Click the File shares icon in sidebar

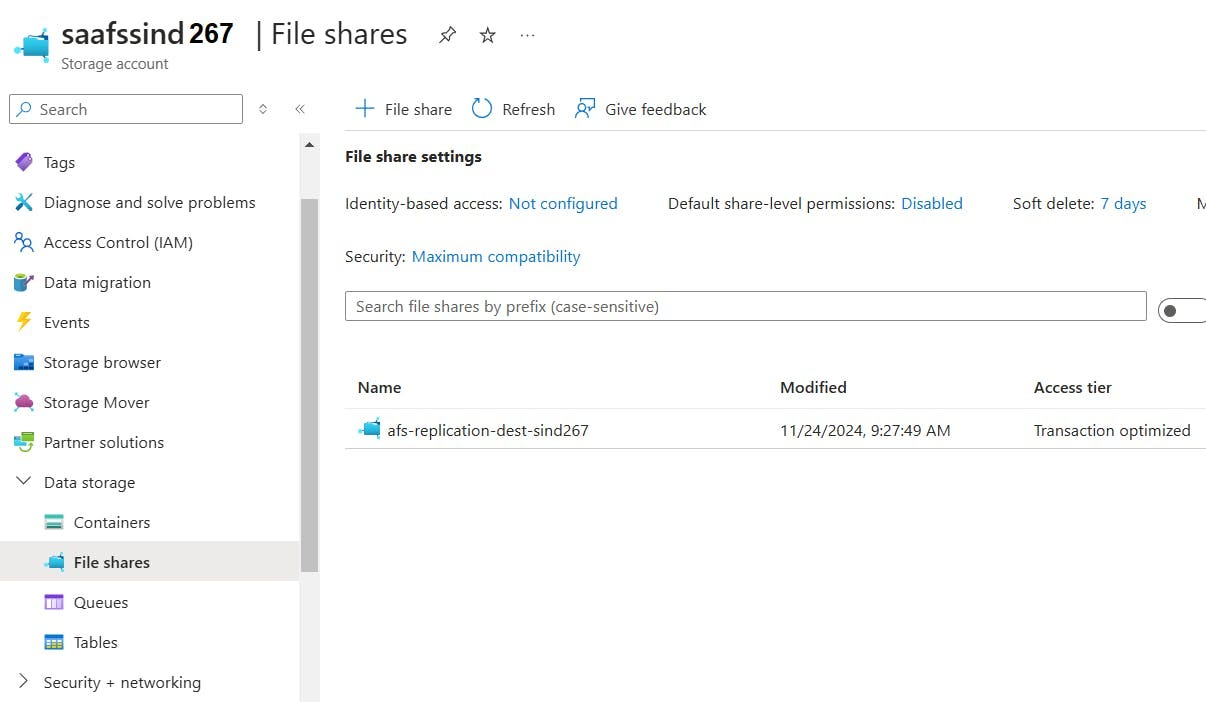[x=54, y=562]
